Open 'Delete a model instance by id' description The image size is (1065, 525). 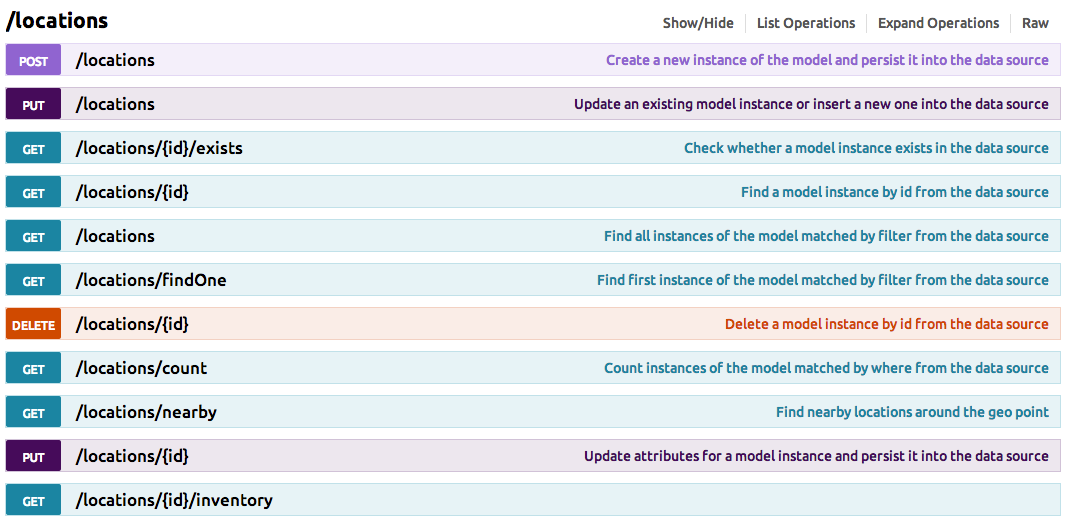(x=886, y=324)
